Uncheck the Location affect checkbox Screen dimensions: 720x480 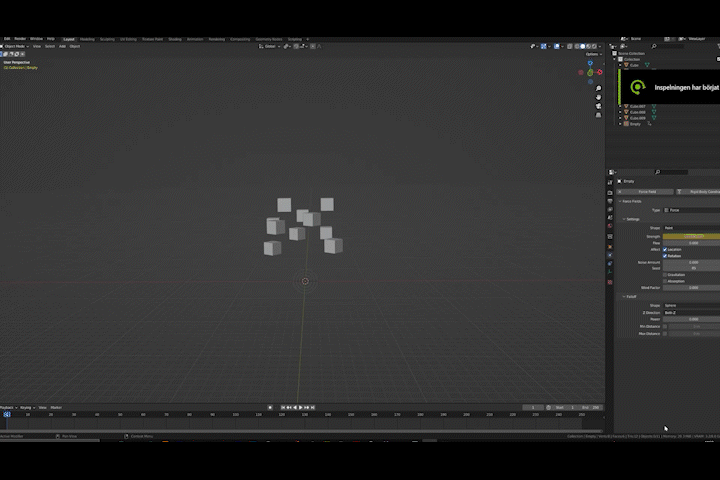pyautogui.click(x=665, y=249)
